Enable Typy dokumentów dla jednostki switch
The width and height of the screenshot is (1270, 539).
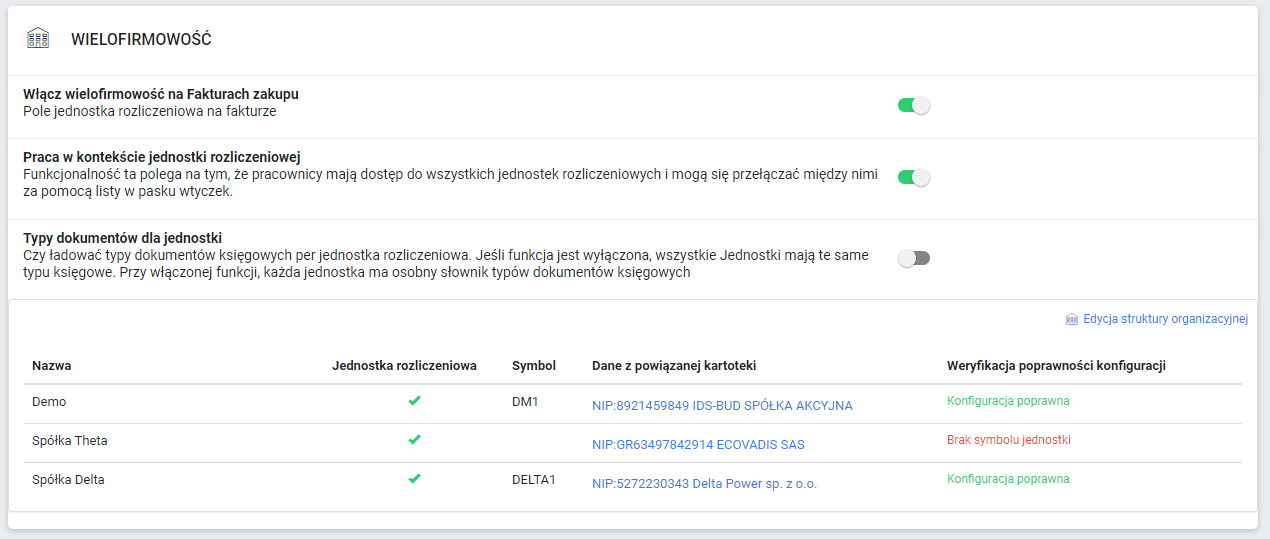pyautogui.click(x=914, y=258)
